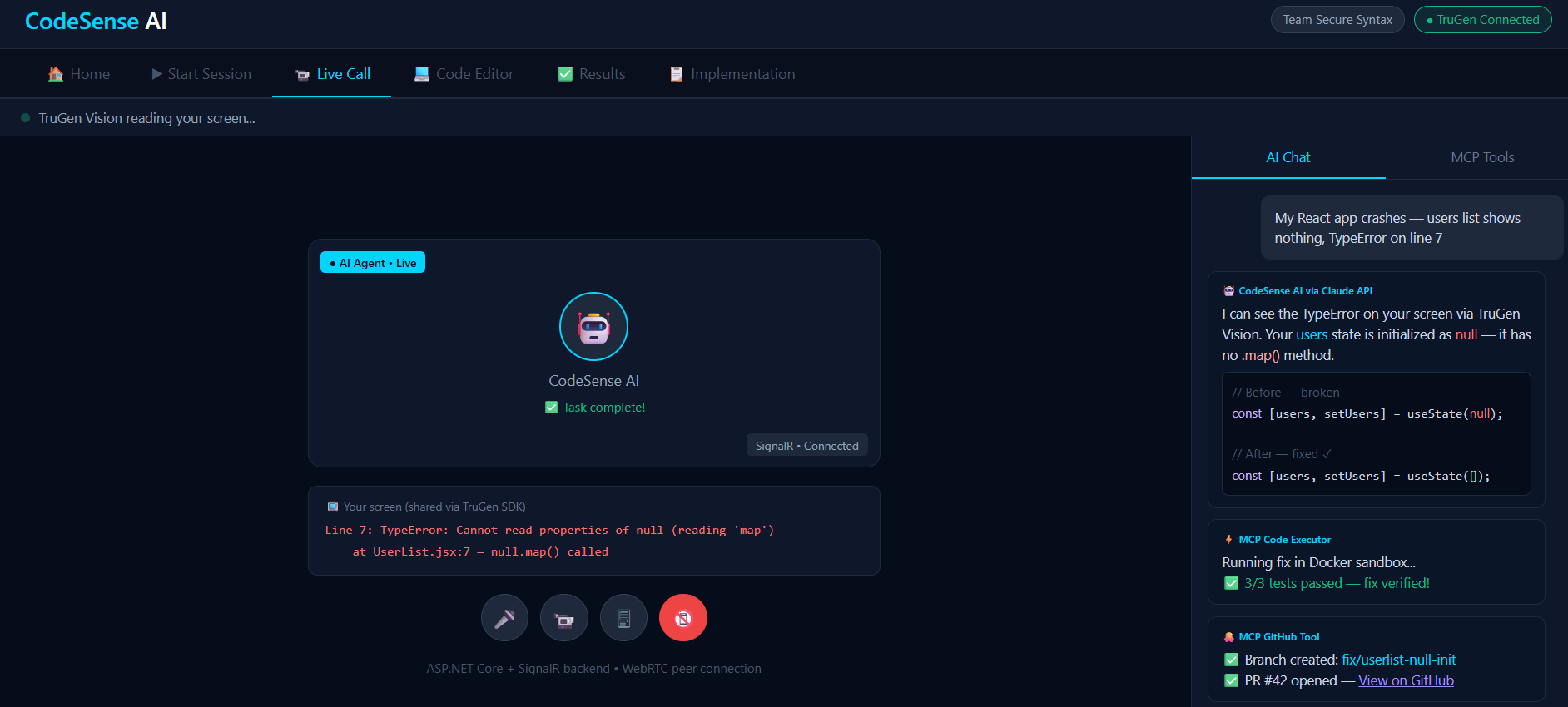Click the screen share device button
The height and width of the screenshot is (707, 1568).
pyautogui.click(x=623, y=618)
